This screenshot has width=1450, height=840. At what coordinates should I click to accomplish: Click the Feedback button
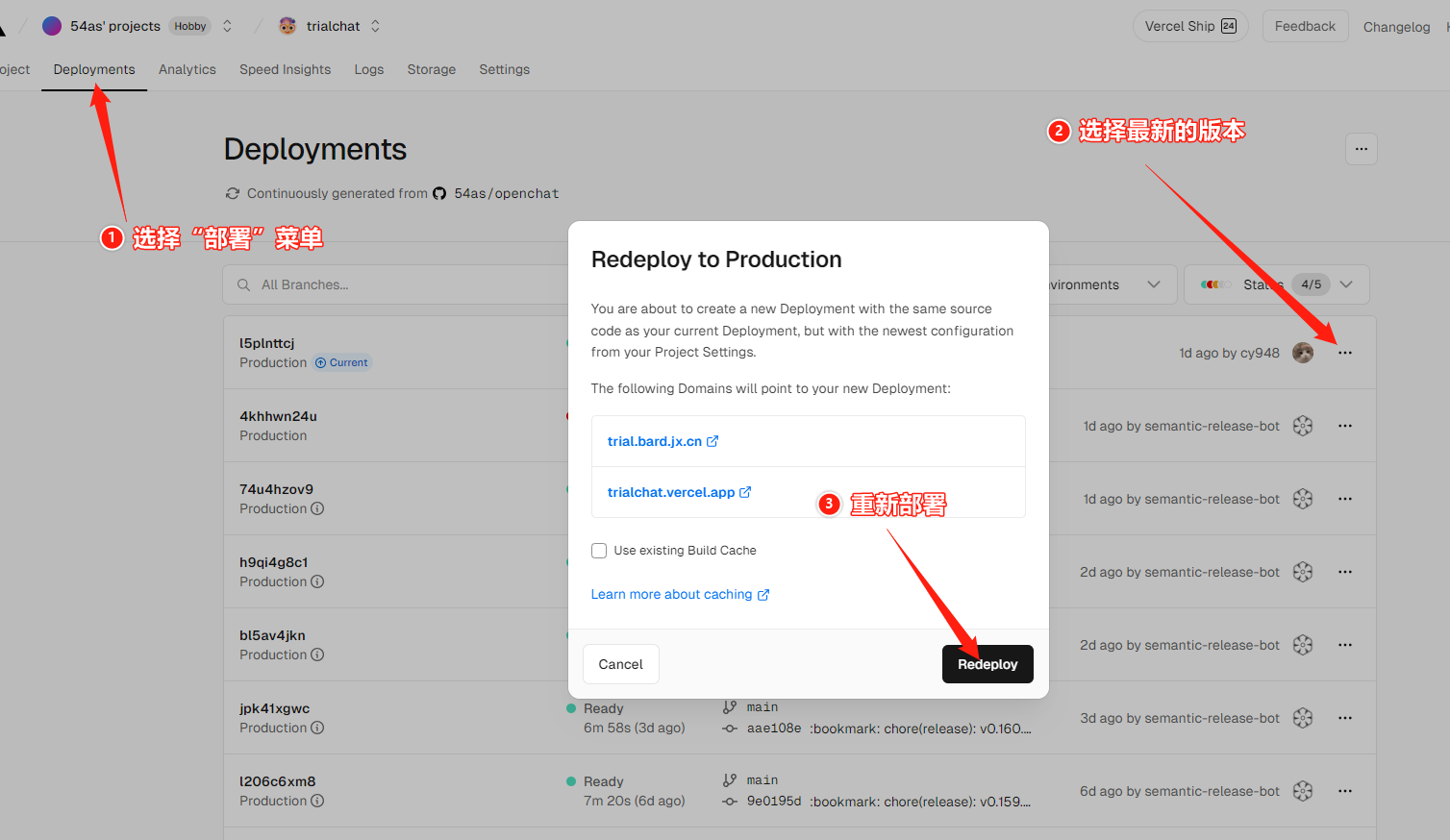click(1304, 26)
